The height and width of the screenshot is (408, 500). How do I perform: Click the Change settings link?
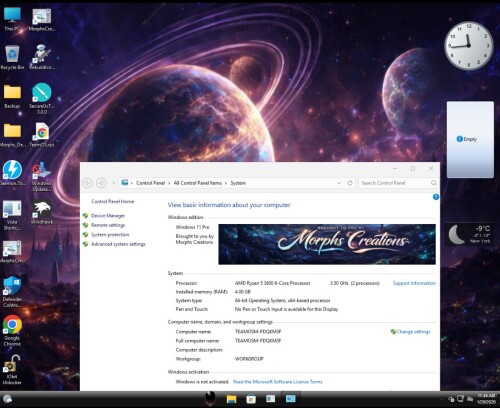(413, 332)
